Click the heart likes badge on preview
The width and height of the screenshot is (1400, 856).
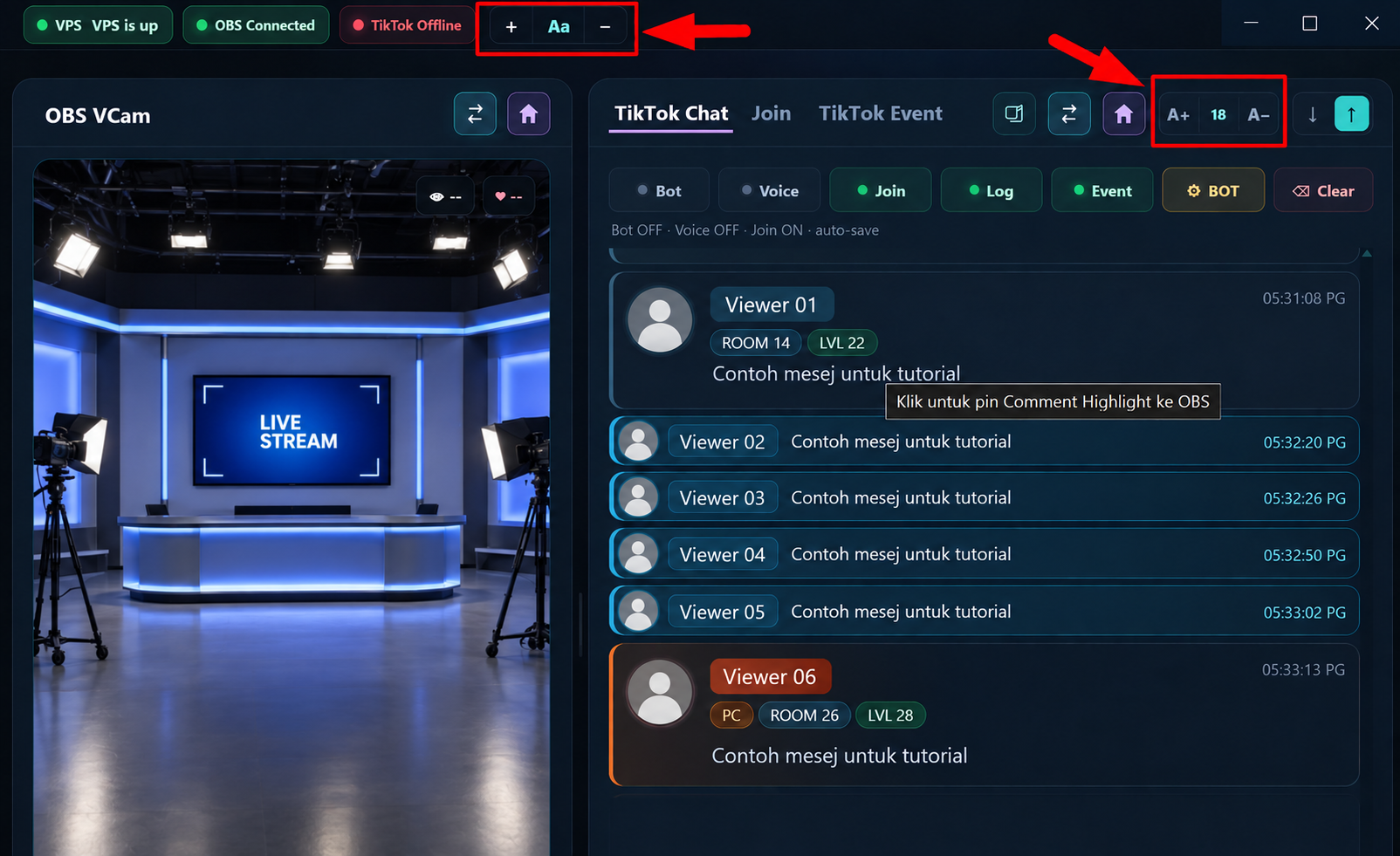(x=508, y=196)
